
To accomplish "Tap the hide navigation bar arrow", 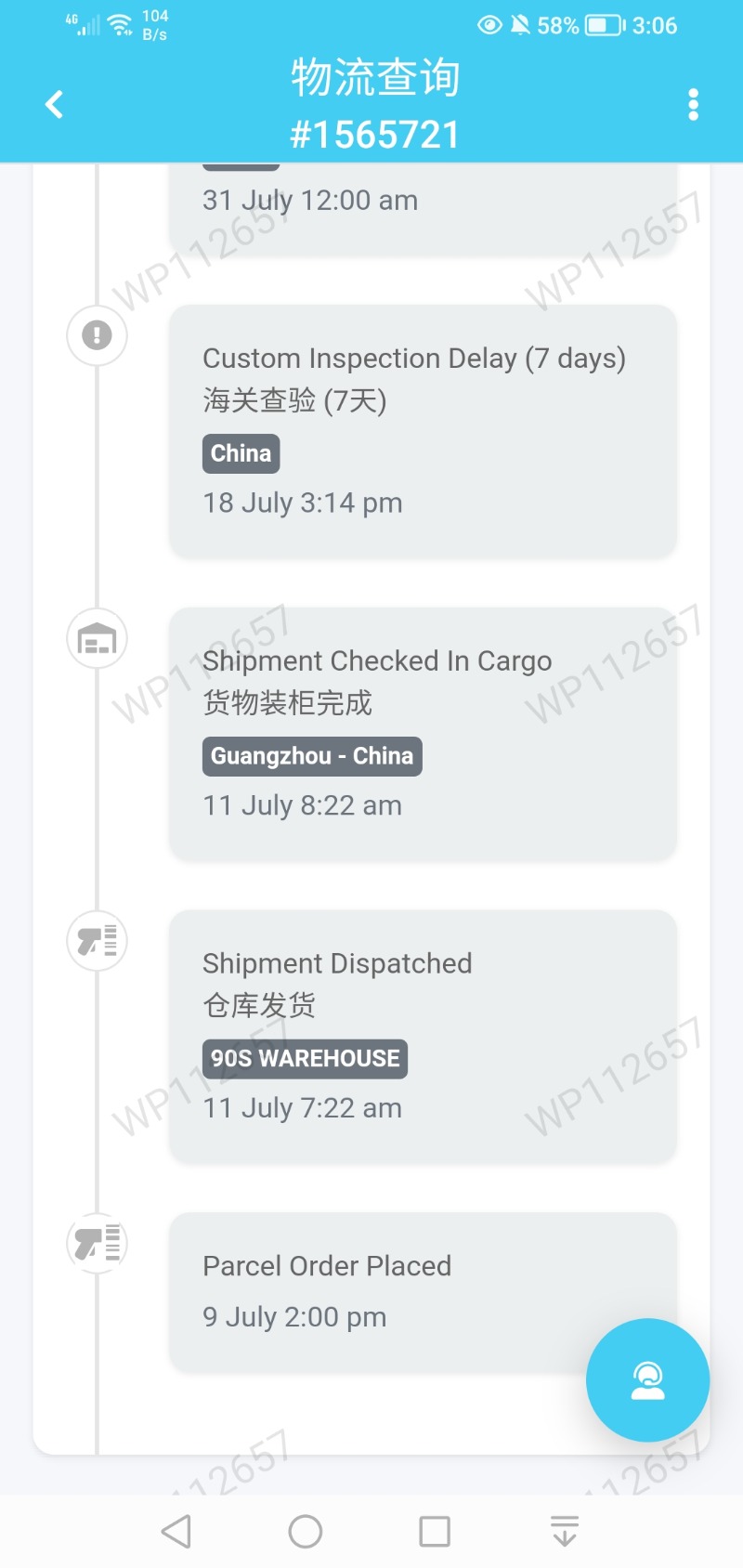I will [564, 1531].
